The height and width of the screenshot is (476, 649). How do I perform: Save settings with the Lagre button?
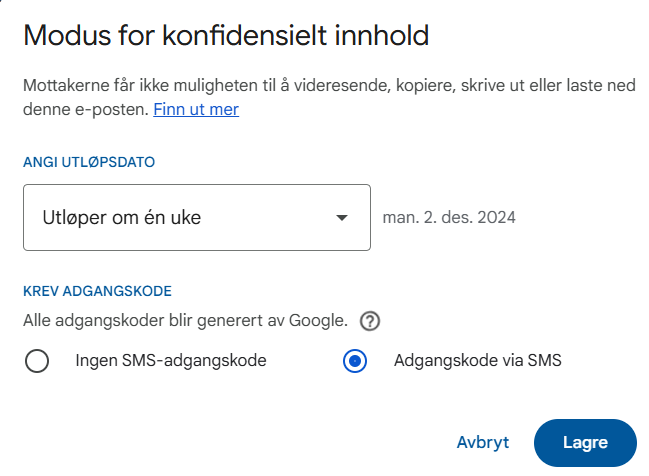pos(585,443)
